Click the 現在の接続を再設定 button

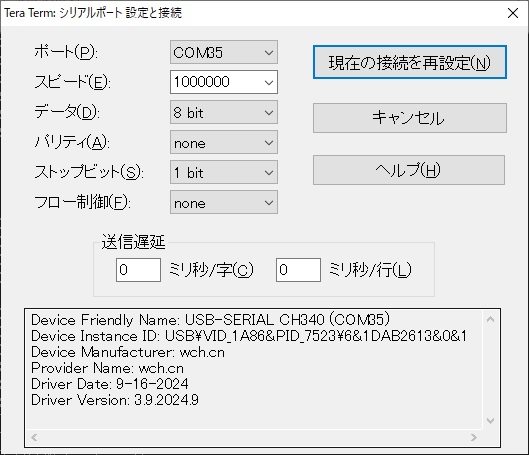pos(410,62)
